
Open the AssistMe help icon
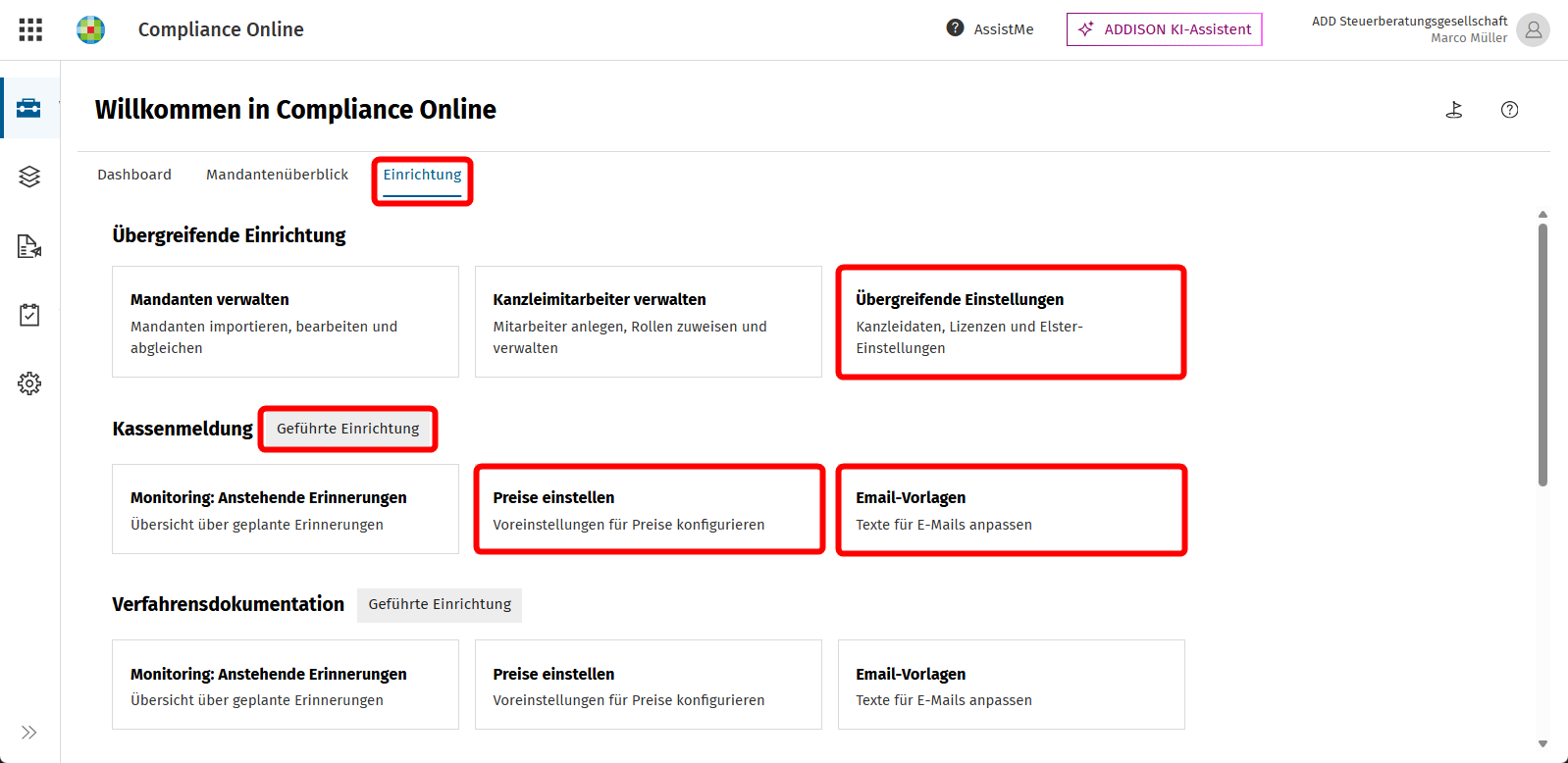click(955, 28)
